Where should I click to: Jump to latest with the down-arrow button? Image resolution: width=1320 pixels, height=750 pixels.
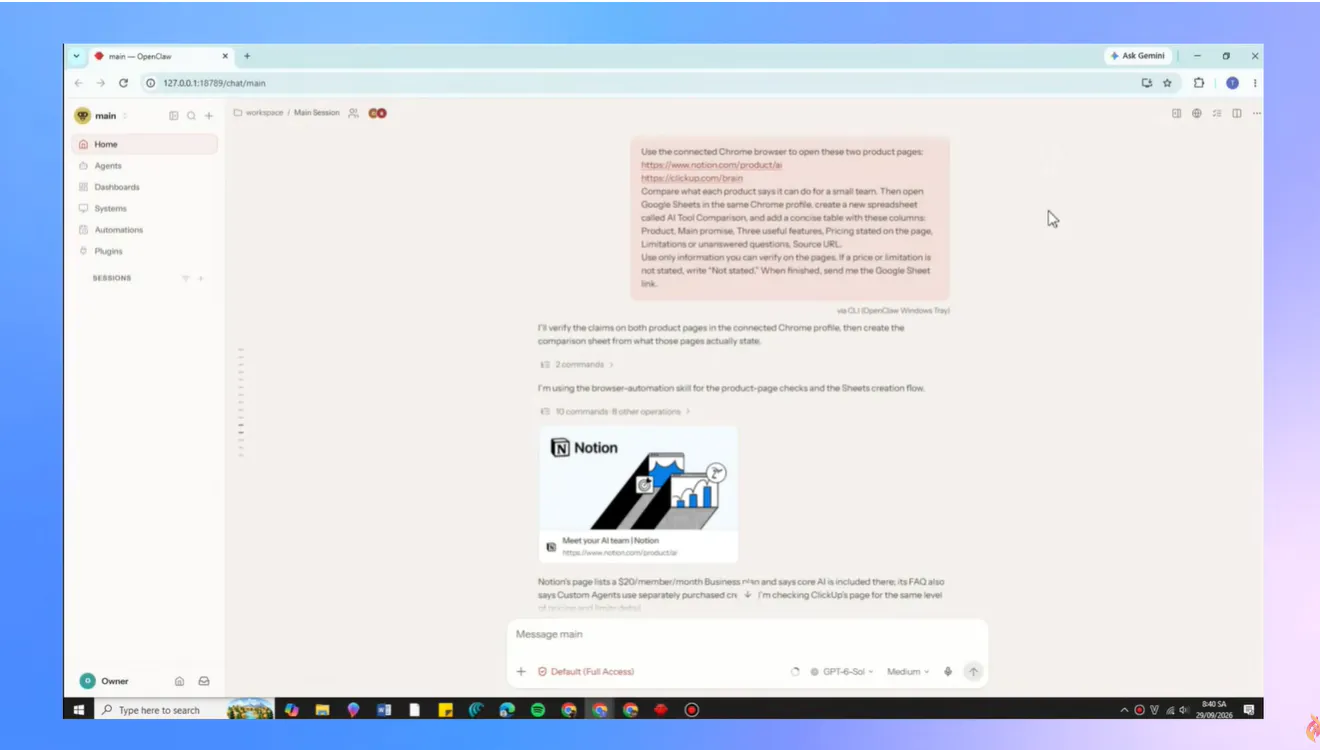click(747, 594)
